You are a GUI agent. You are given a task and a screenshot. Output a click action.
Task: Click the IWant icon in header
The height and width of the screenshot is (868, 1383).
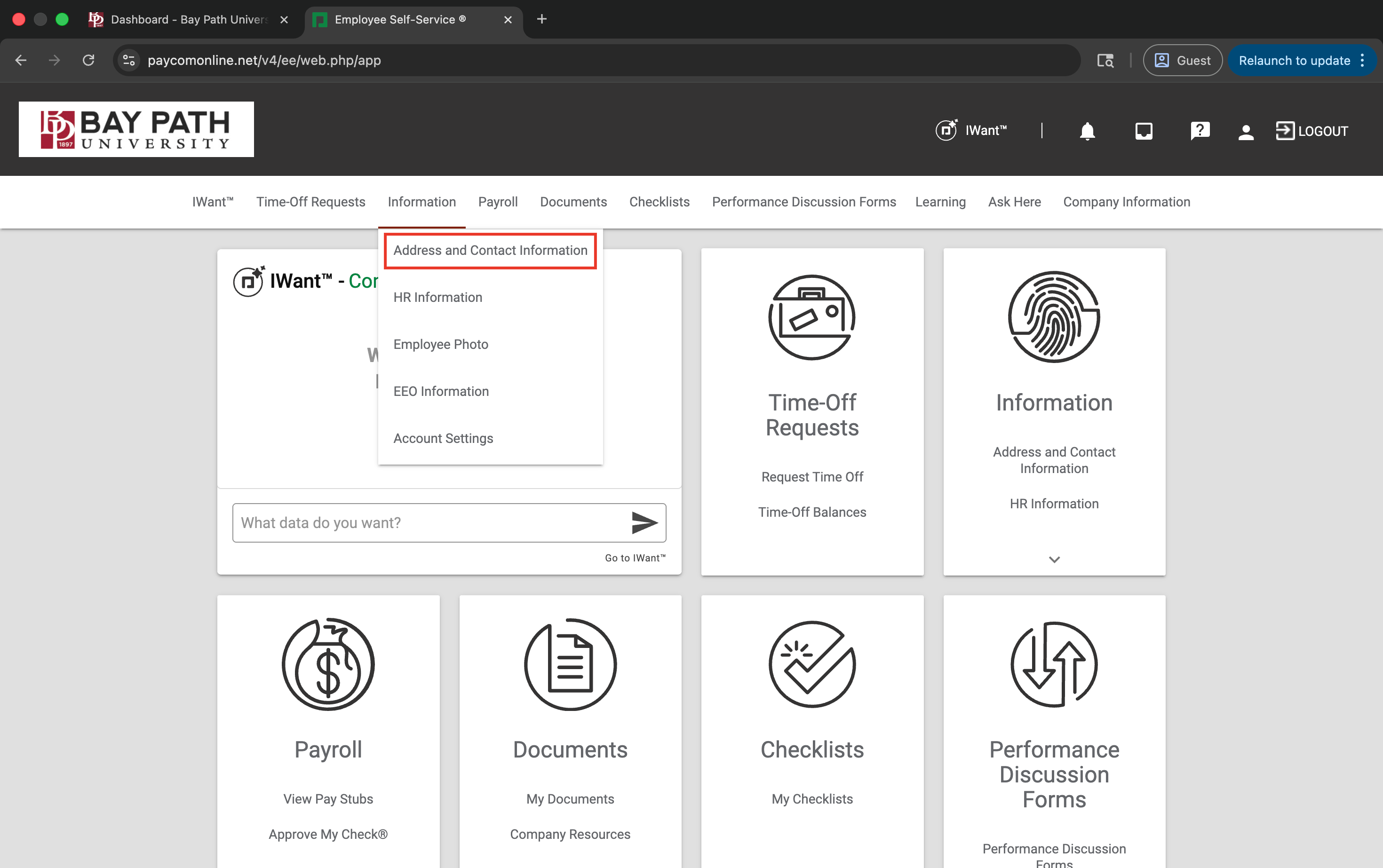point(946,130)
